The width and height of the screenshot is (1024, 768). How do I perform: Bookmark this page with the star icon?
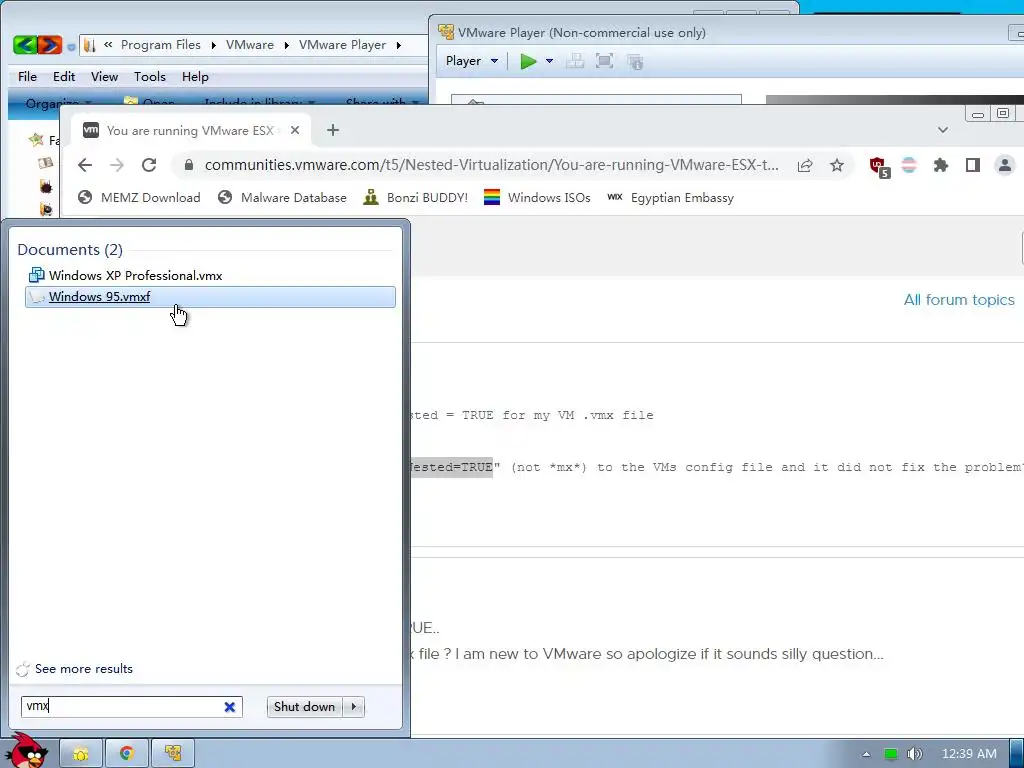point(837,165)
